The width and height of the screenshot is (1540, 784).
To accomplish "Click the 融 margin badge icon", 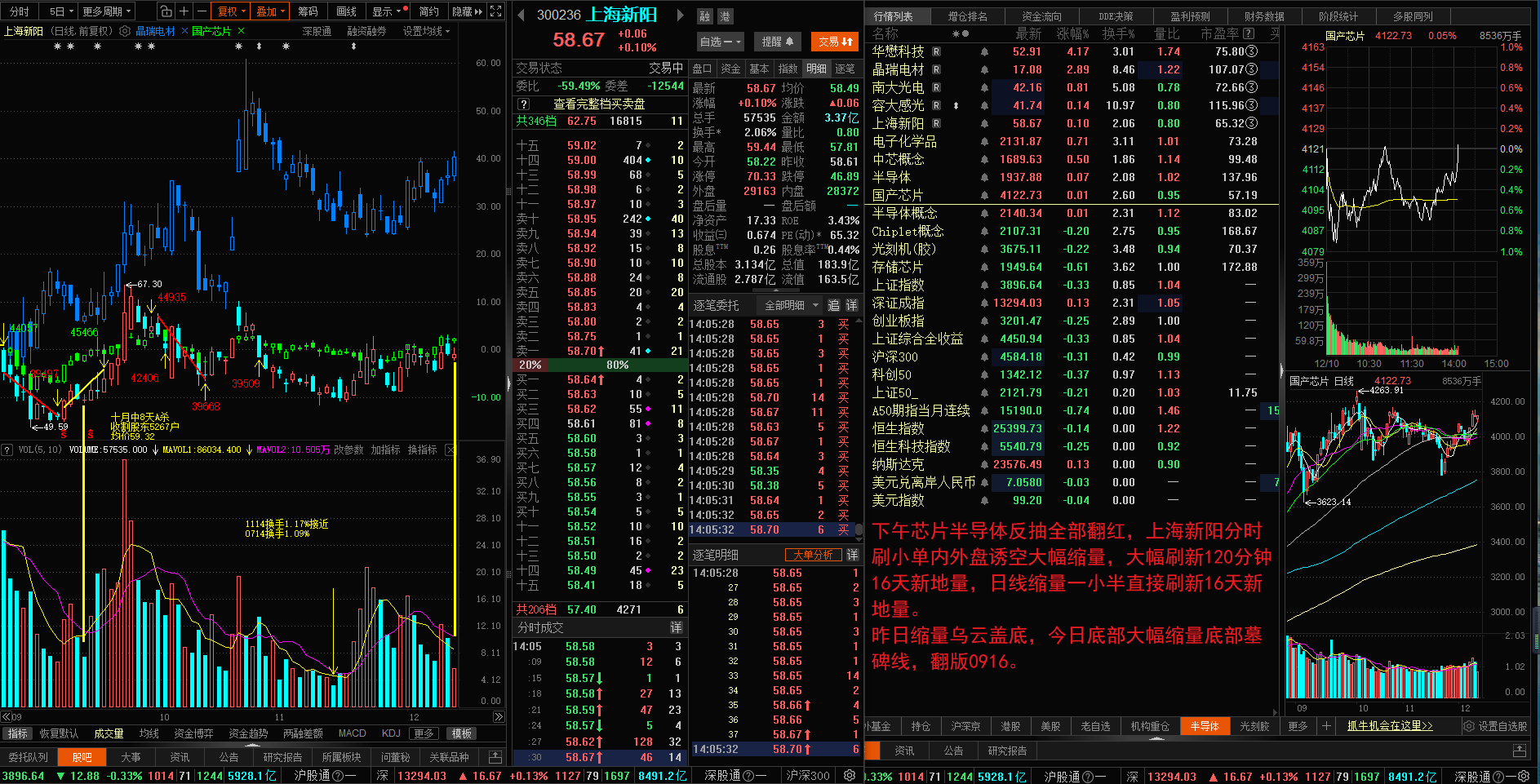I will pyautogui.click(x=705, y=16).
